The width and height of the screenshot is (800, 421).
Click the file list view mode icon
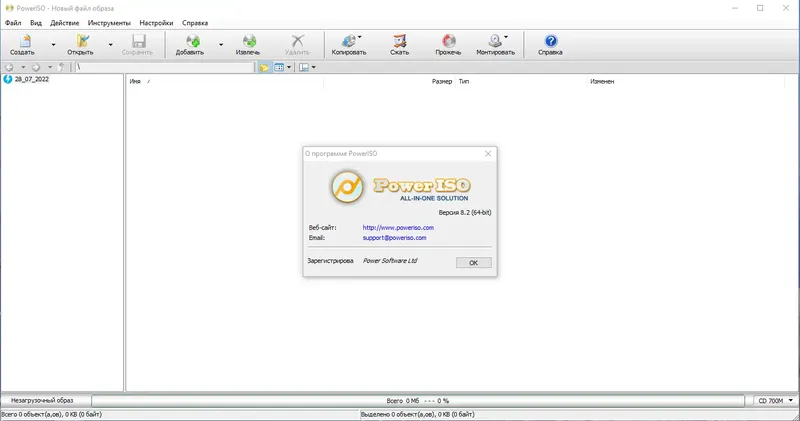[279, 67]
